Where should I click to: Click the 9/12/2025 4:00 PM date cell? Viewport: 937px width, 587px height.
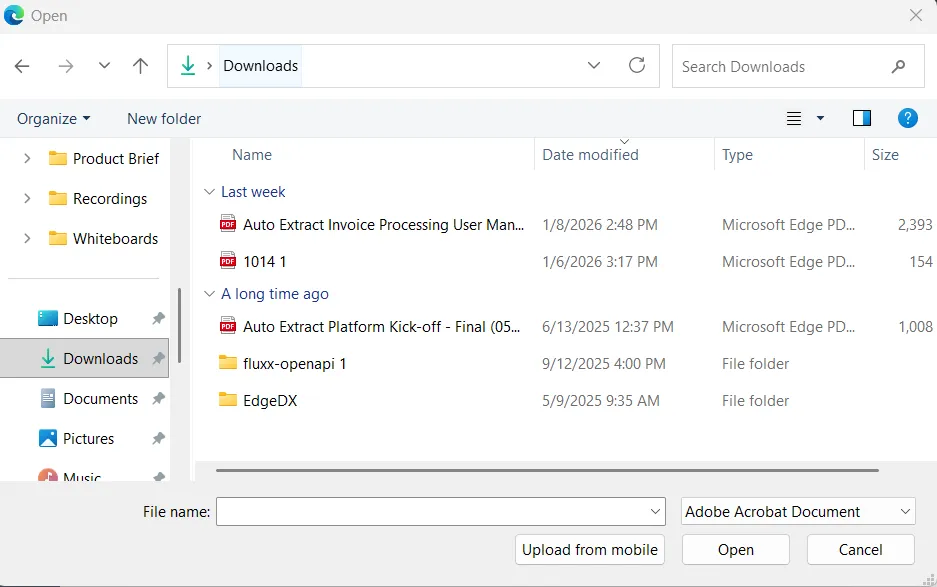(604, 364)
